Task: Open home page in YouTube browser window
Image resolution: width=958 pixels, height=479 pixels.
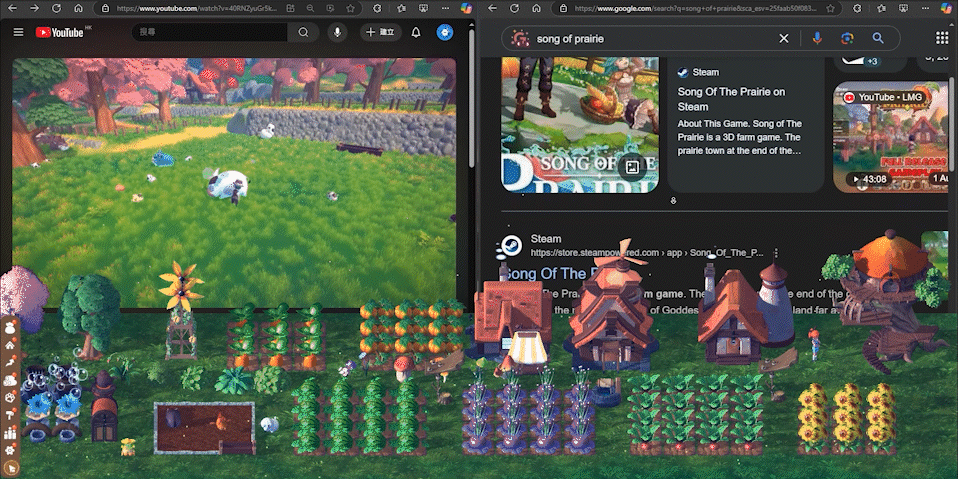Action: [78, 8]
